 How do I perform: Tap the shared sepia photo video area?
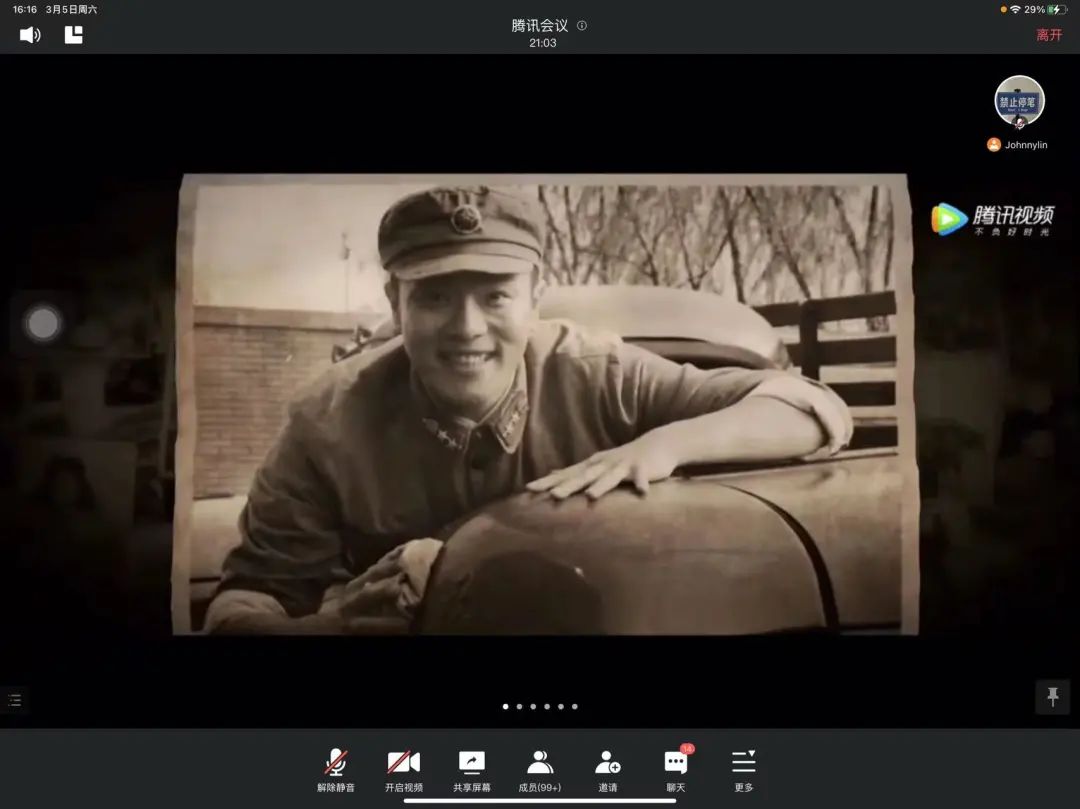tap(543, 404)
